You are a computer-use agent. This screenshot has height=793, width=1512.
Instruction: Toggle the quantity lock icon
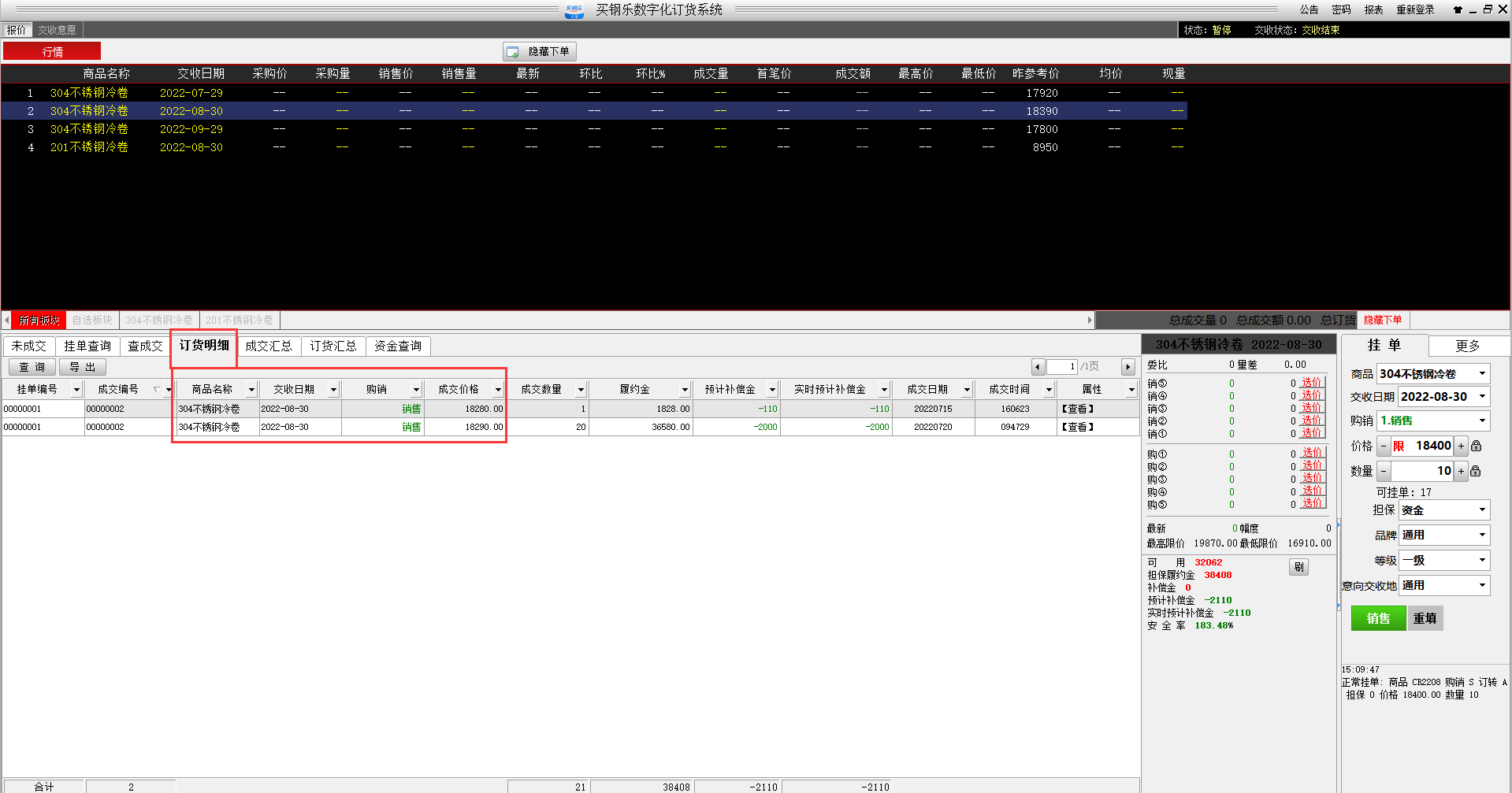click(x=1476, y=471)
